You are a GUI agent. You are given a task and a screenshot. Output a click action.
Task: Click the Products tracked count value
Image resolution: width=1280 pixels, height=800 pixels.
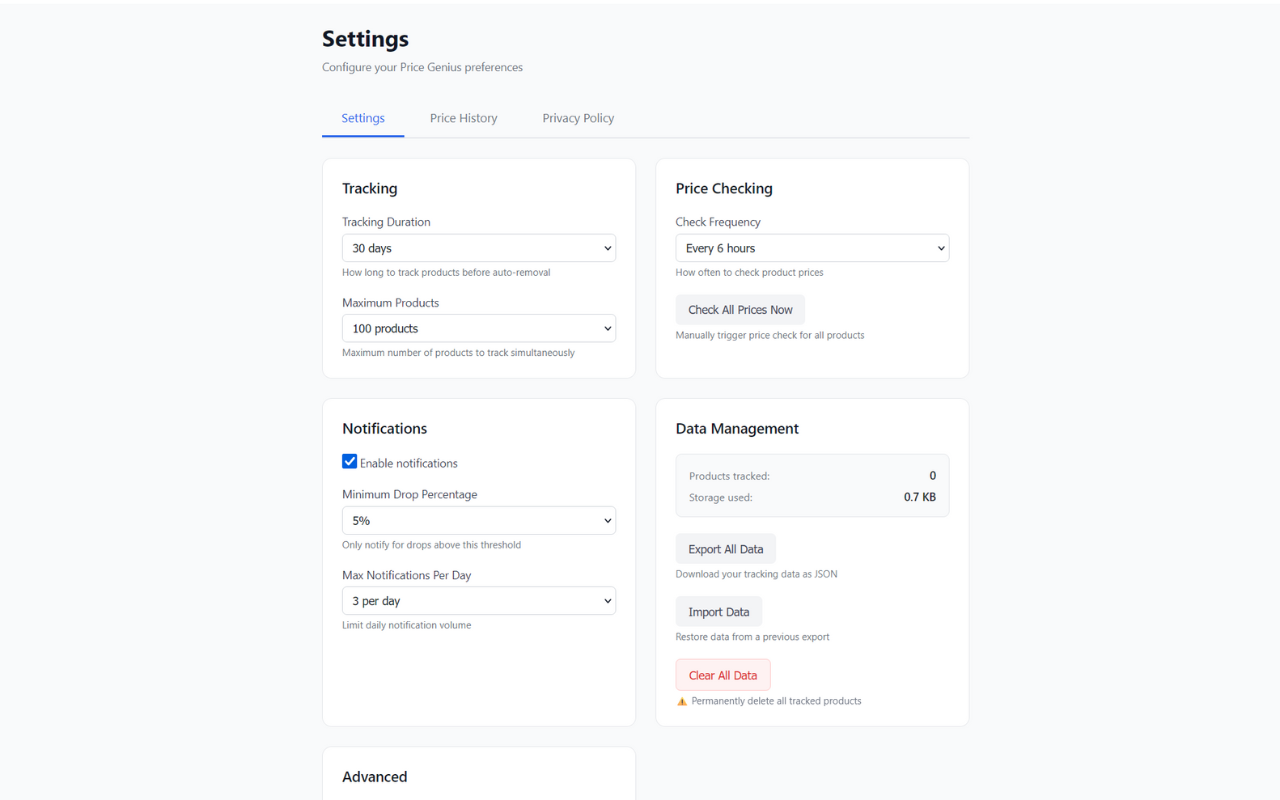click(932, 476)
